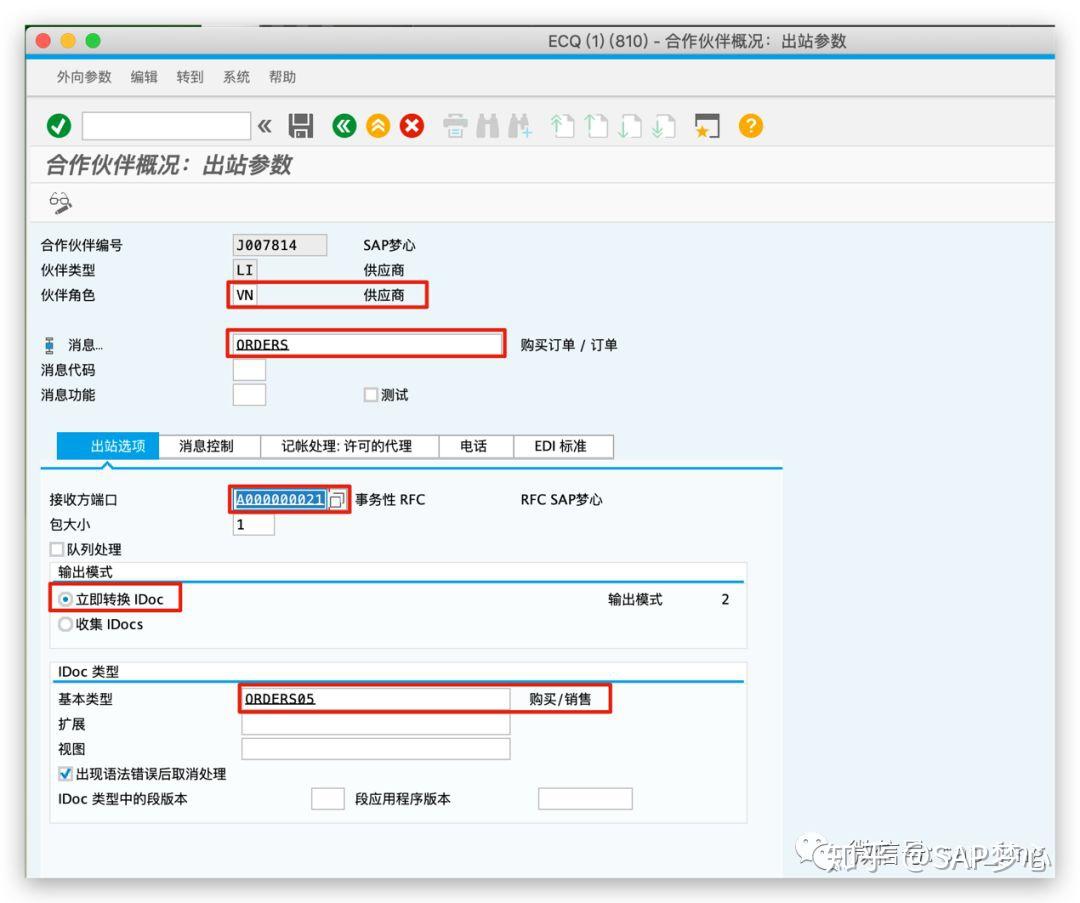
Task: Click the 段应用程序版本 field
Action: click(585, 799)
